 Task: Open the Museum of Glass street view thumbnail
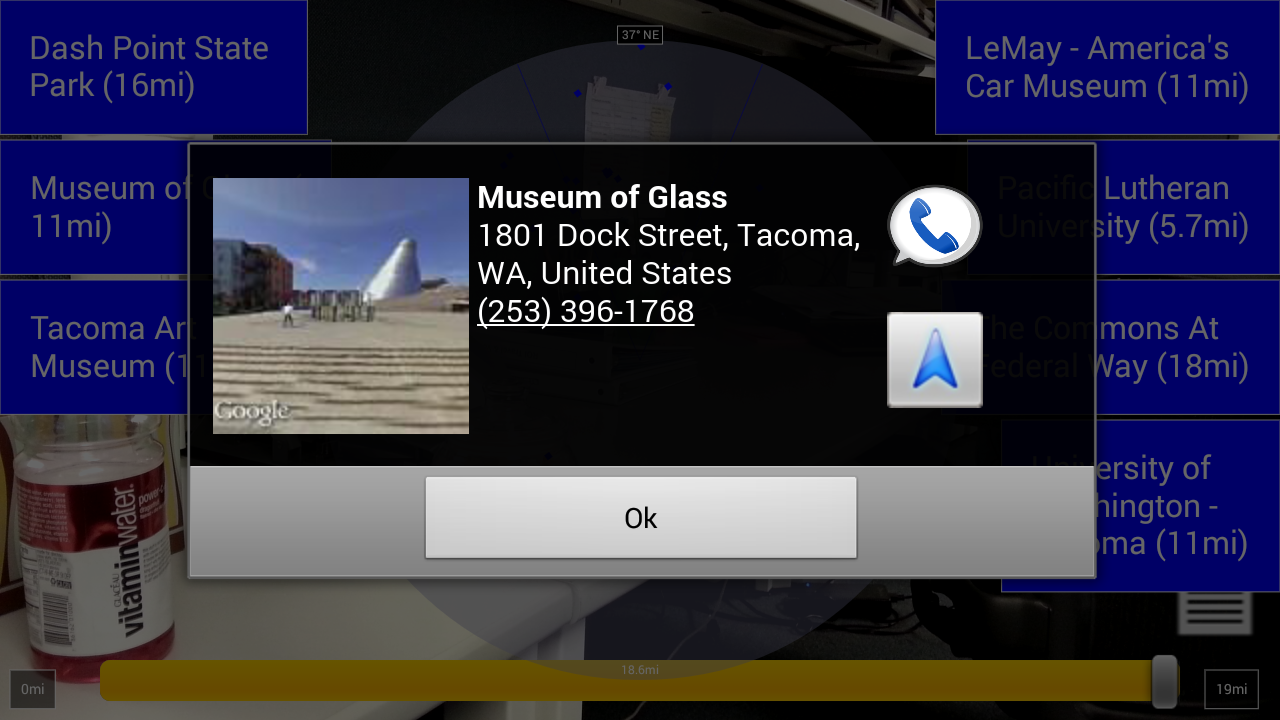[x=341, y=306]
